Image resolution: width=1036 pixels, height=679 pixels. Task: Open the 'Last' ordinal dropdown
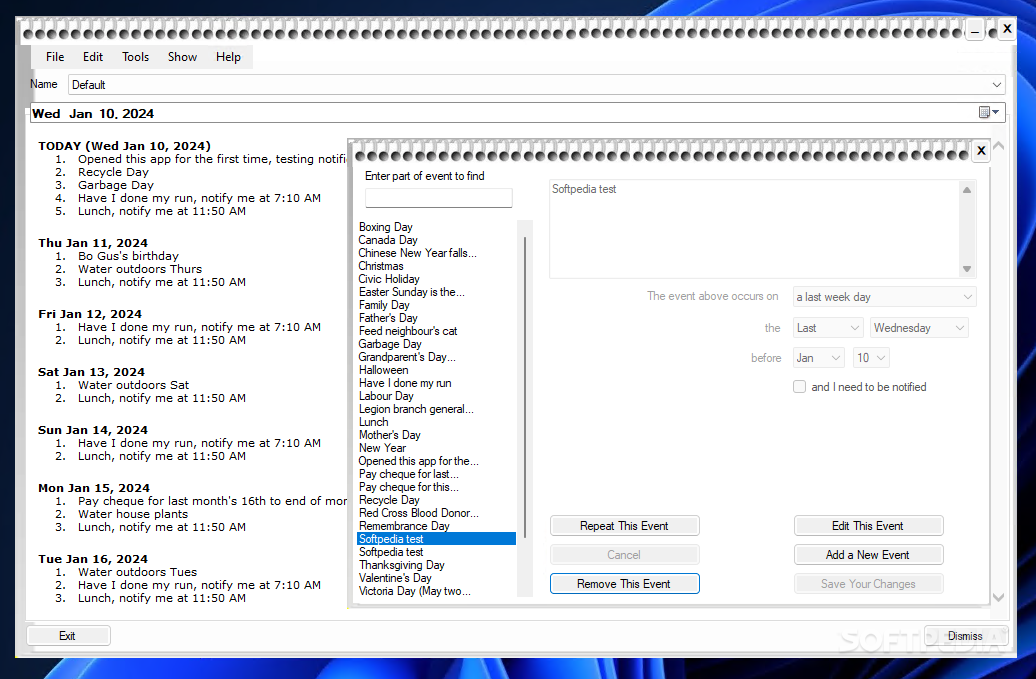tap(828, 328)
